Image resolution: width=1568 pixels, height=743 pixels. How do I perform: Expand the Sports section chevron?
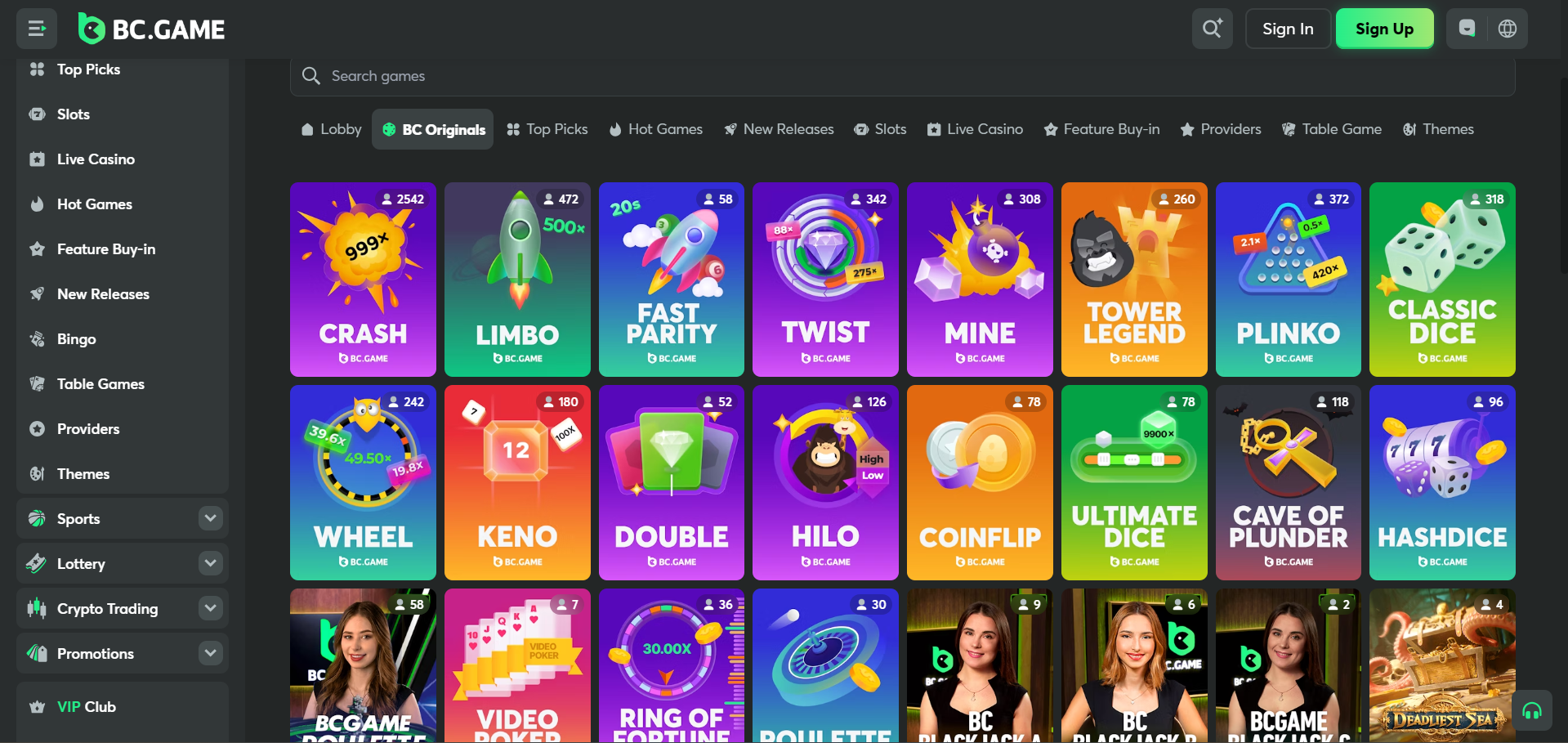pos(210,518)
